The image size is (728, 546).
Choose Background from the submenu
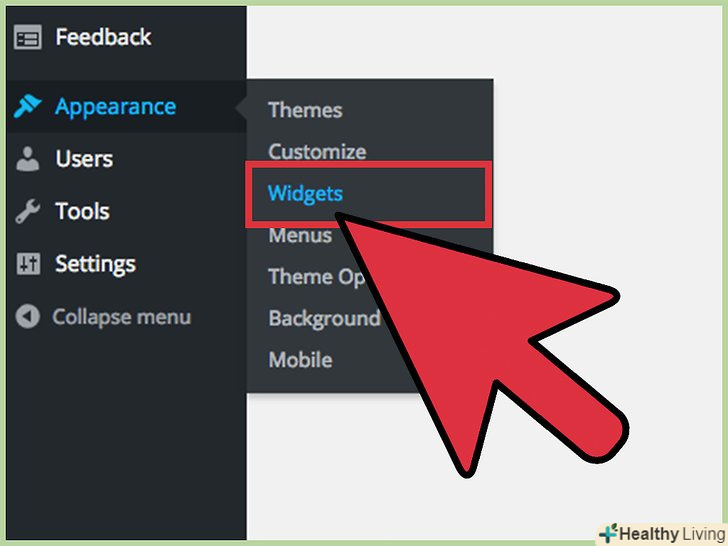(324, 318)
